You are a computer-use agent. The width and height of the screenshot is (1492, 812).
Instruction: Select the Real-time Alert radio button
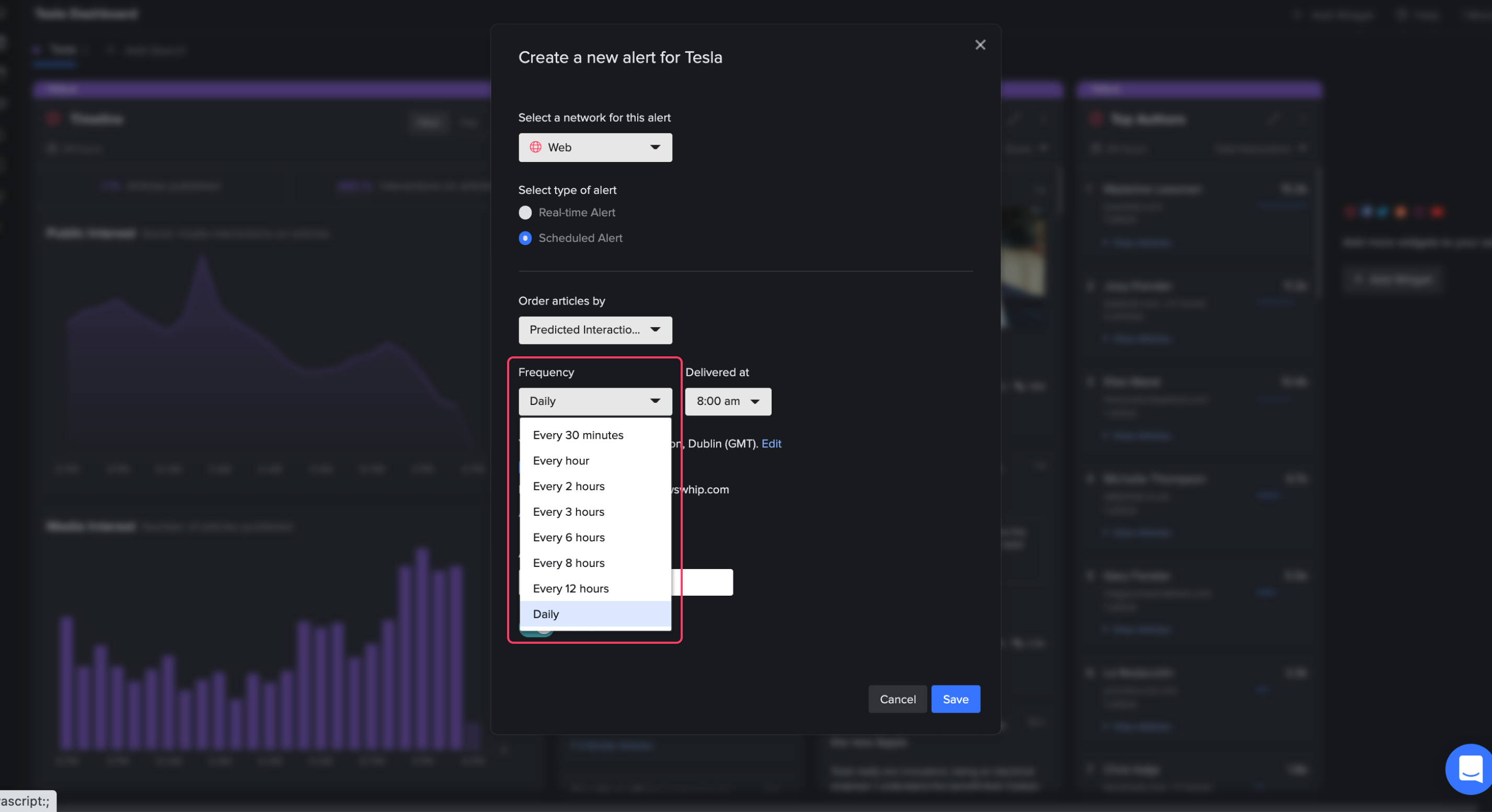click(525, 212)
